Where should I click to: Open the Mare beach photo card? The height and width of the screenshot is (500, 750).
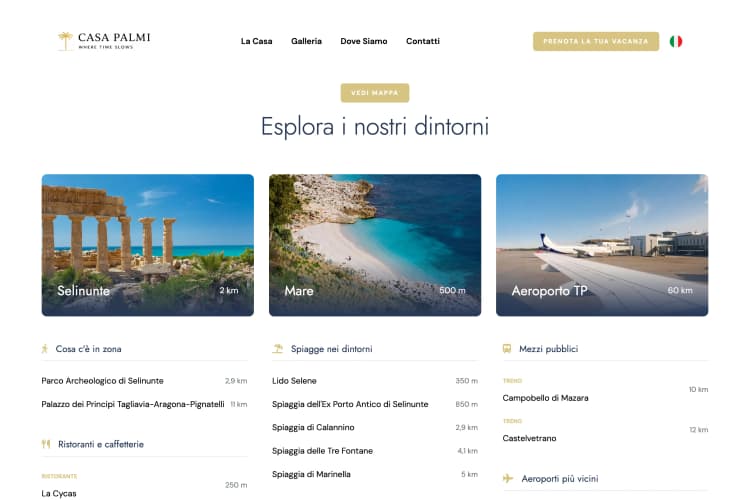374,245
